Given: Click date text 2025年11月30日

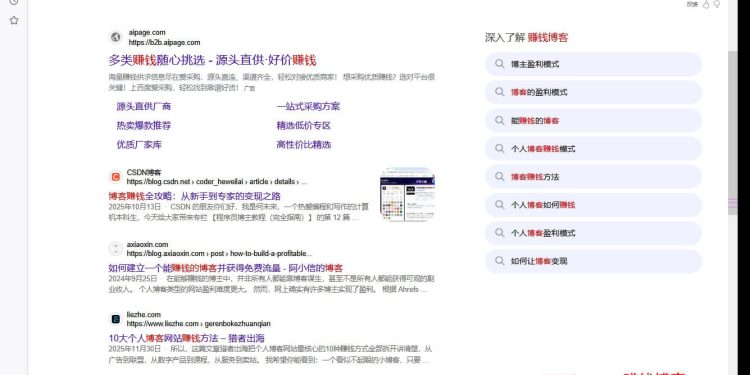Looking at the screenshot, I should (x=135, y=348).
